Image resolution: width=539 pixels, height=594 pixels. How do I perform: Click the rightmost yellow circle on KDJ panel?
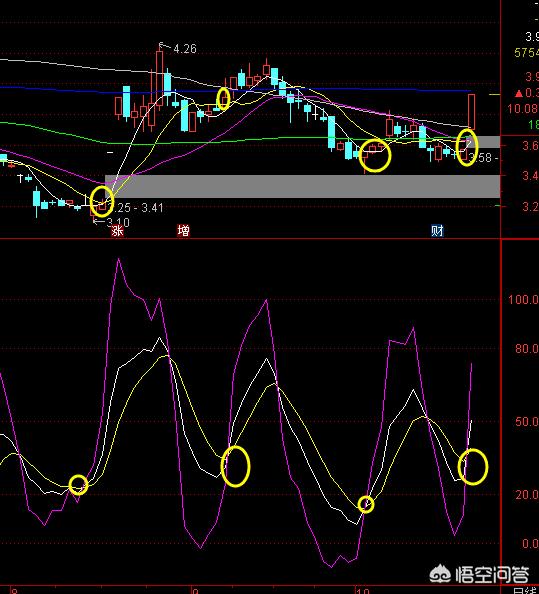[473, 467]
